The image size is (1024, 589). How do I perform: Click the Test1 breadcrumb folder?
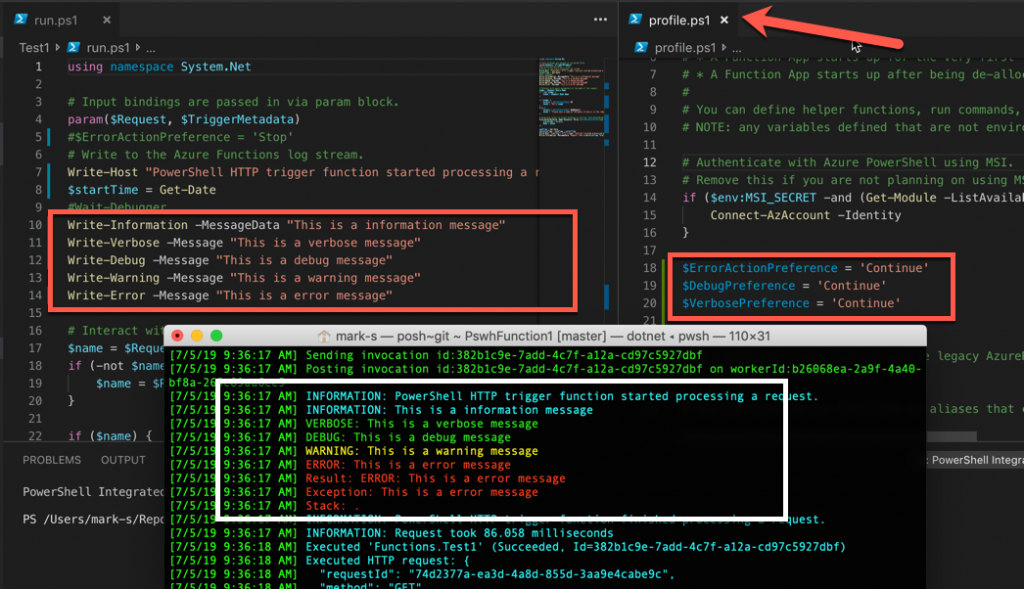click(x=34, y=48)
